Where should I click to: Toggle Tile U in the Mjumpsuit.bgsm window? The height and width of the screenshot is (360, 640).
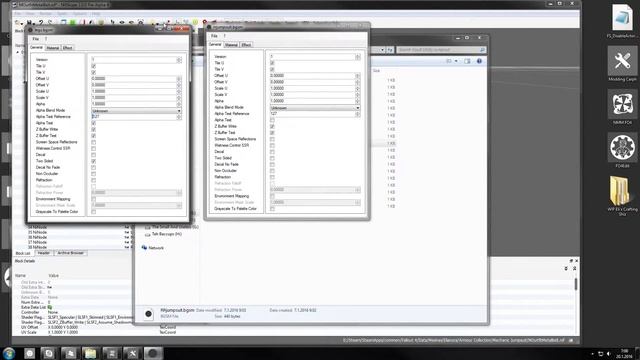click(x=272, y=63)
